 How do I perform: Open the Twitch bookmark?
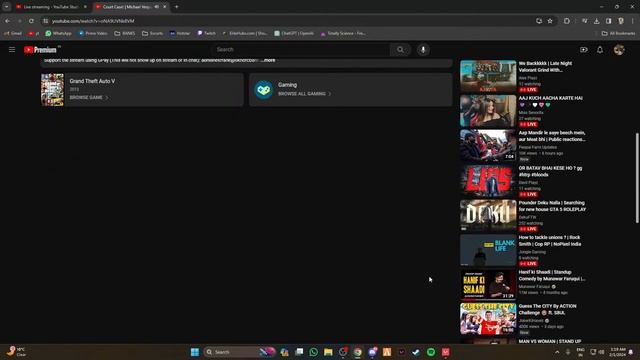pyautogui.click(x=207, y=33)
